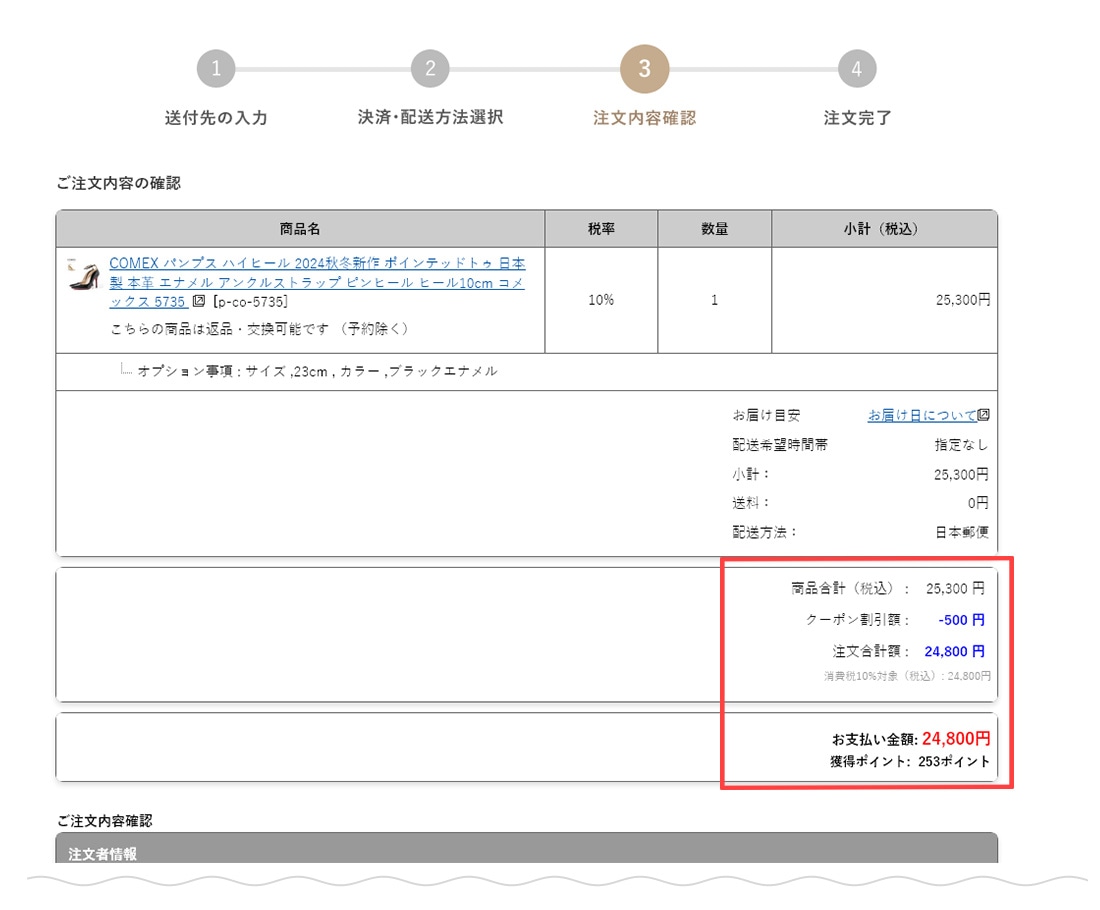Click the step 1 circle icon
Screen dimensions: 1100x910
pos(216,69)
